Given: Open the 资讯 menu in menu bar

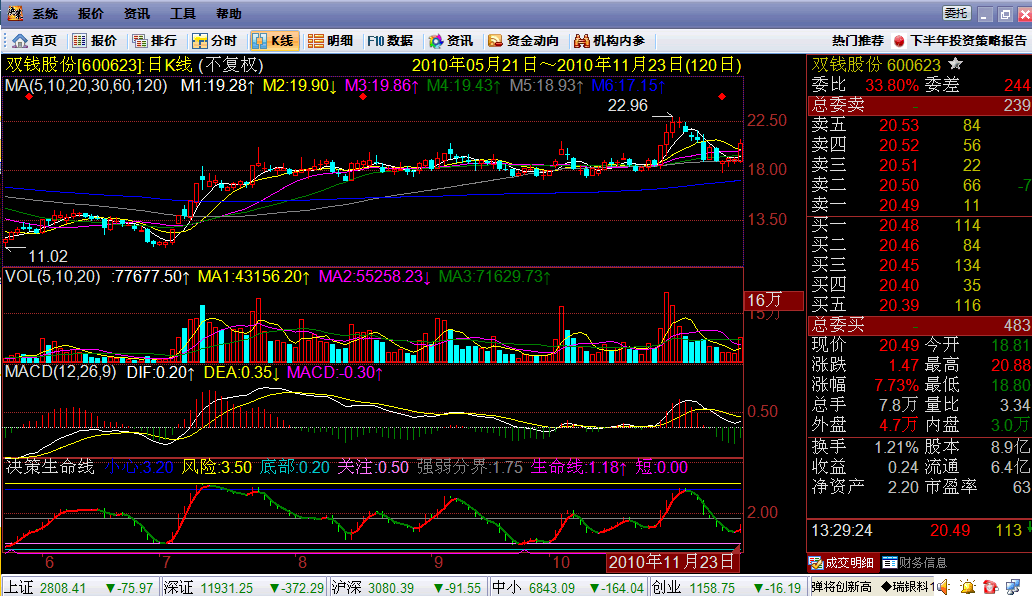Looking at the screenshot, I should pos(137,14).
